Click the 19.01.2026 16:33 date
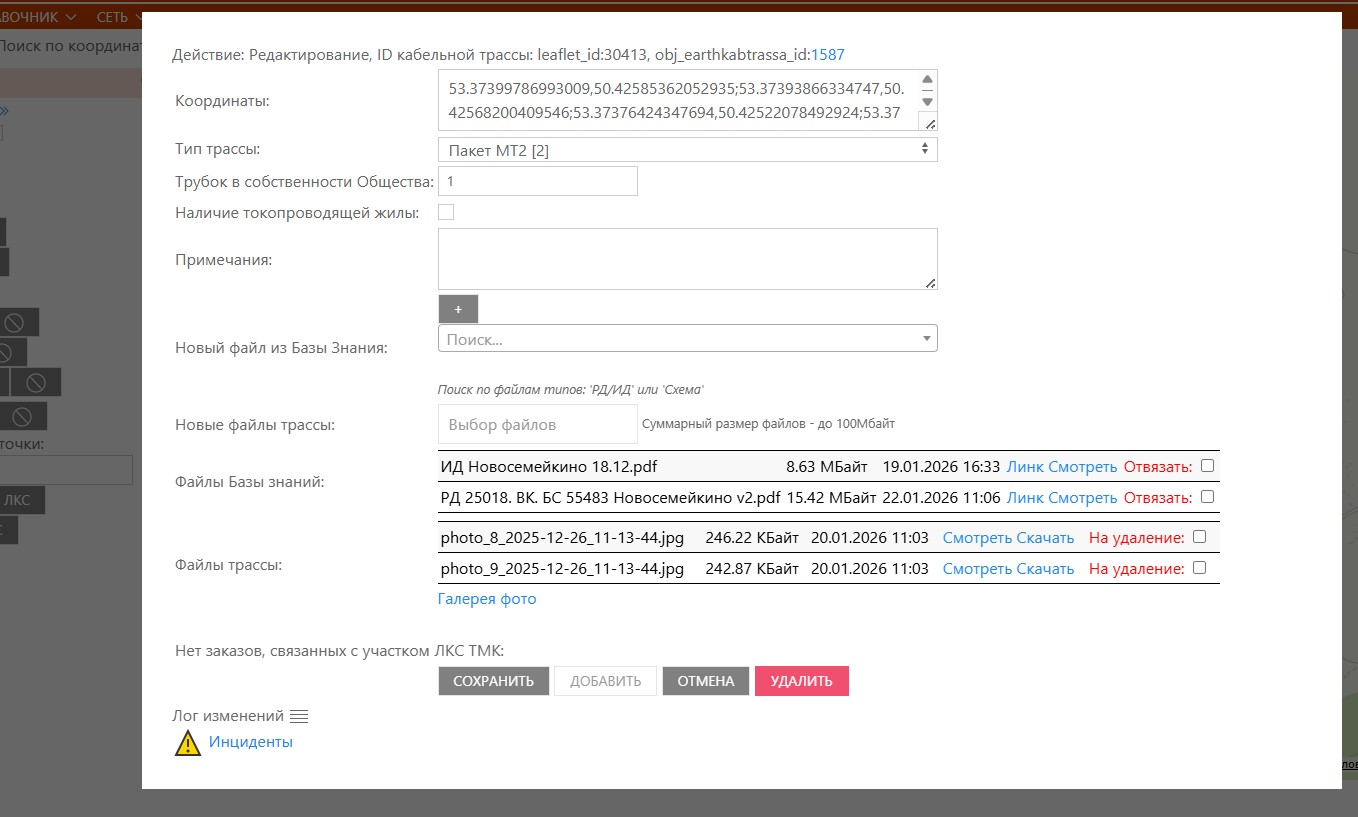1358x817 pixels. click(941, 466)
